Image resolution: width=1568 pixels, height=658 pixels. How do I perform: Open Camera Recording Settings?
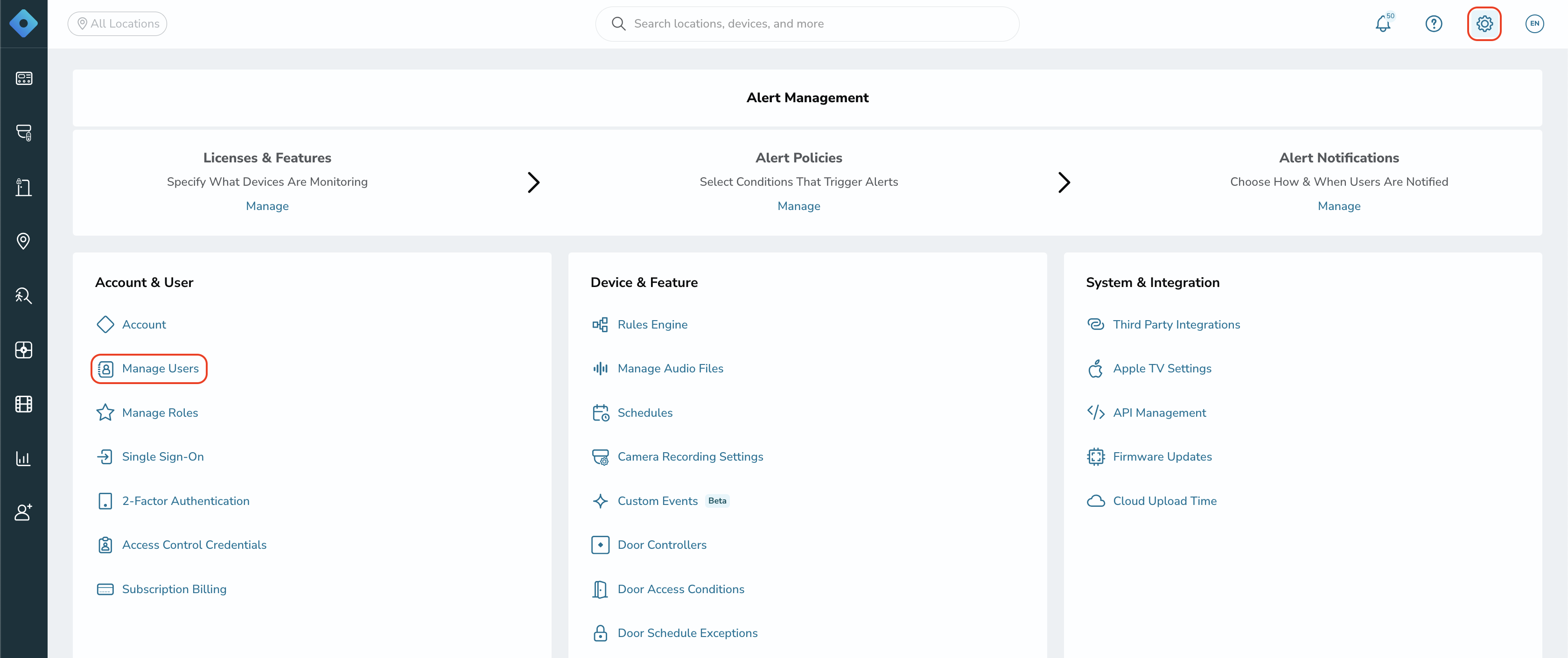point(690,456)
